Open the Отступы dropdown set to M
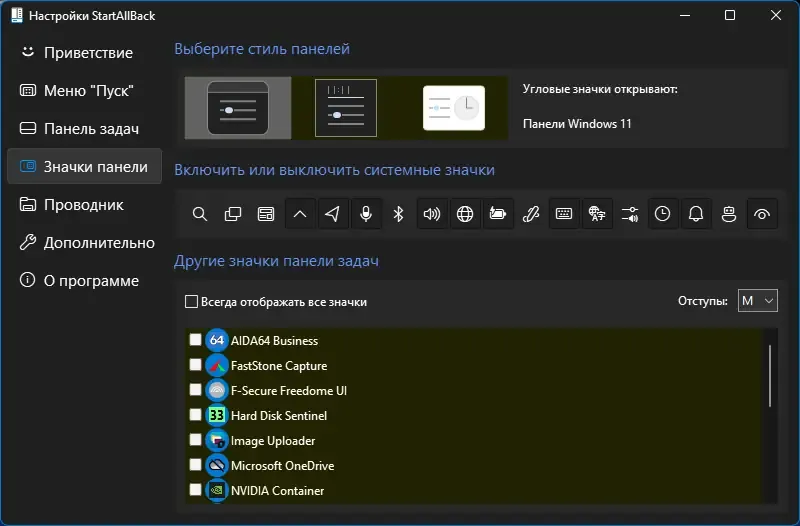 pos(758,301)
